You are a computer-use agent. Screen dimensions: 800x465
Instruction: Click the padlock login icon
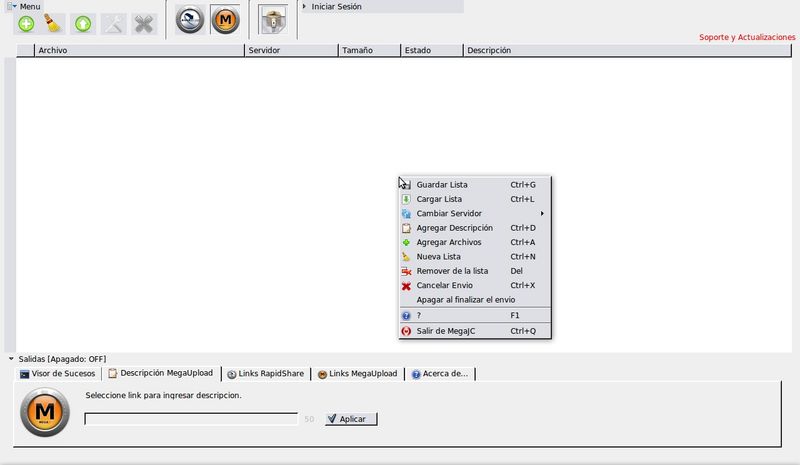[272, 20]
